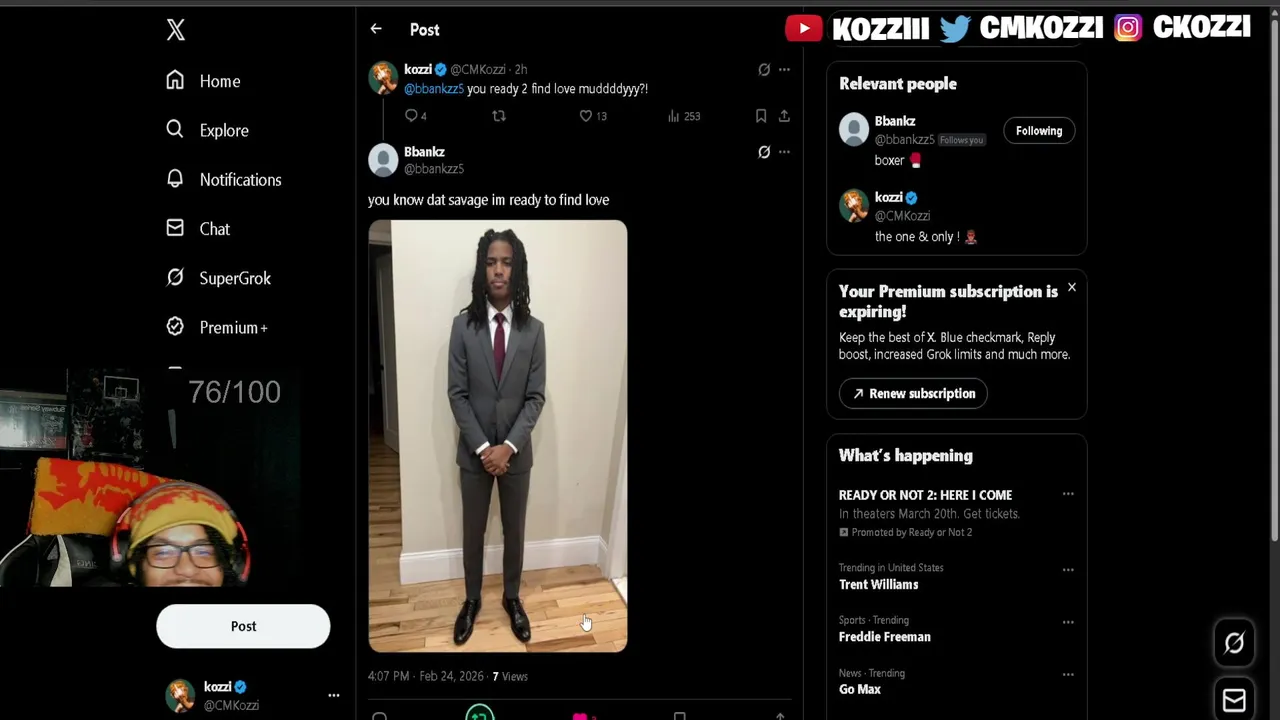
Task: Click the X logo icon
Action: (x=176, y=30)
